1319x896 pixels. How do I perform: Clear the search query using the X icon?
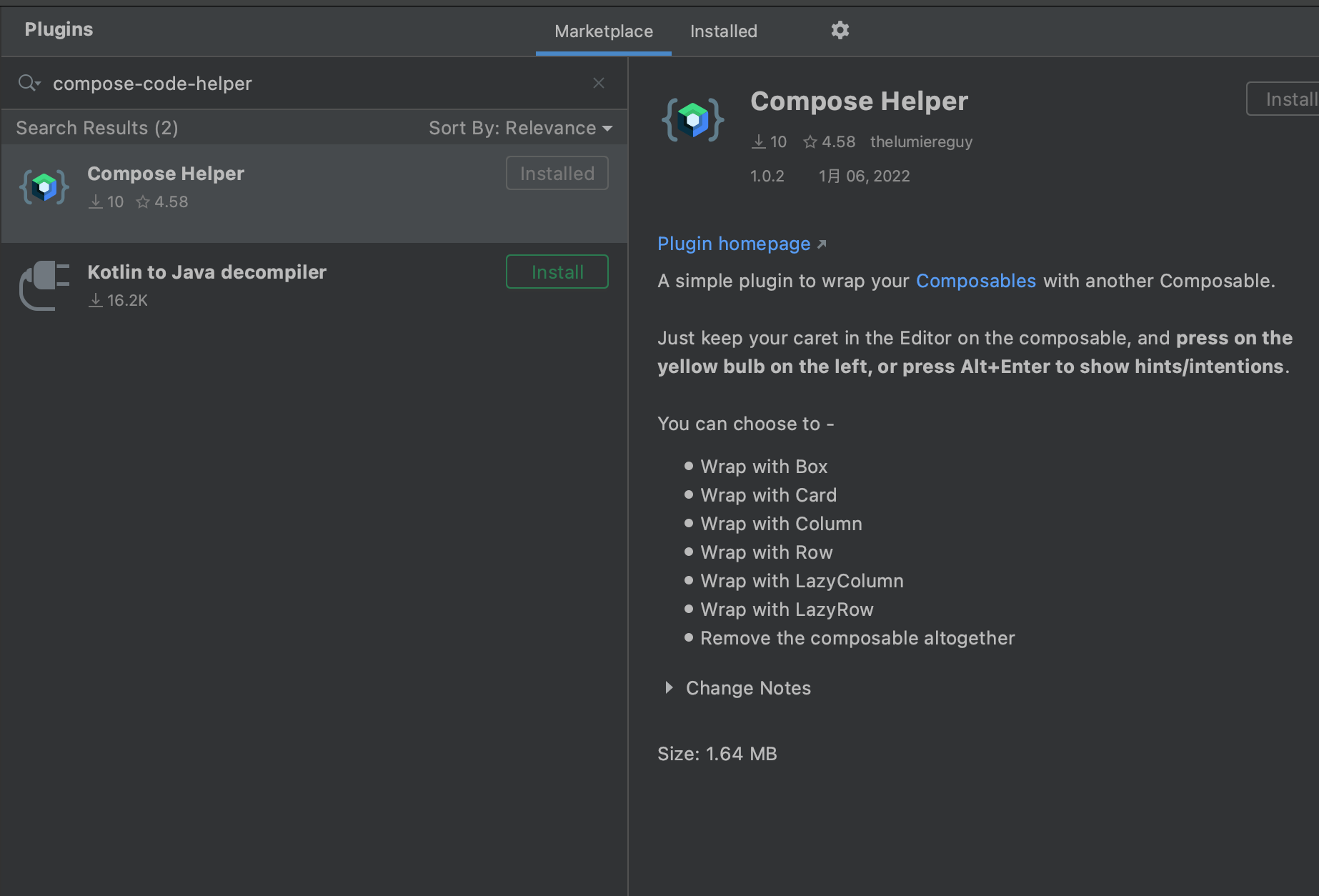598,83
